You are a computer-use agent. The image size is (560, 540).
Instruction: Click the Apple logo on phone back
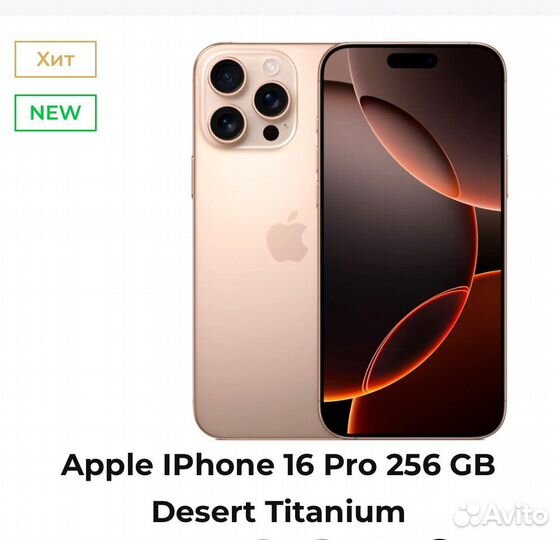[x=288, y=236]
